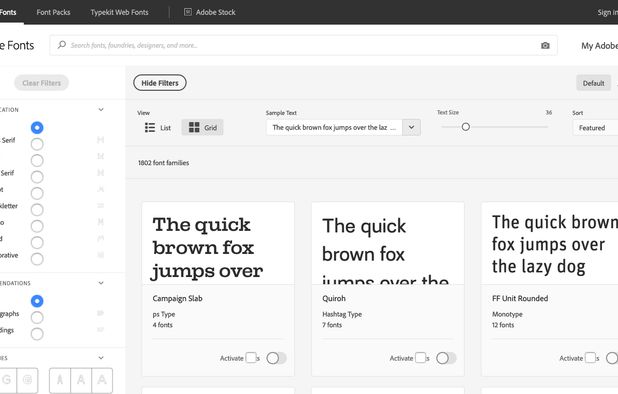618x394 pixels.
Task: Click the '12 fonts' text
Action: pos(503,325)
